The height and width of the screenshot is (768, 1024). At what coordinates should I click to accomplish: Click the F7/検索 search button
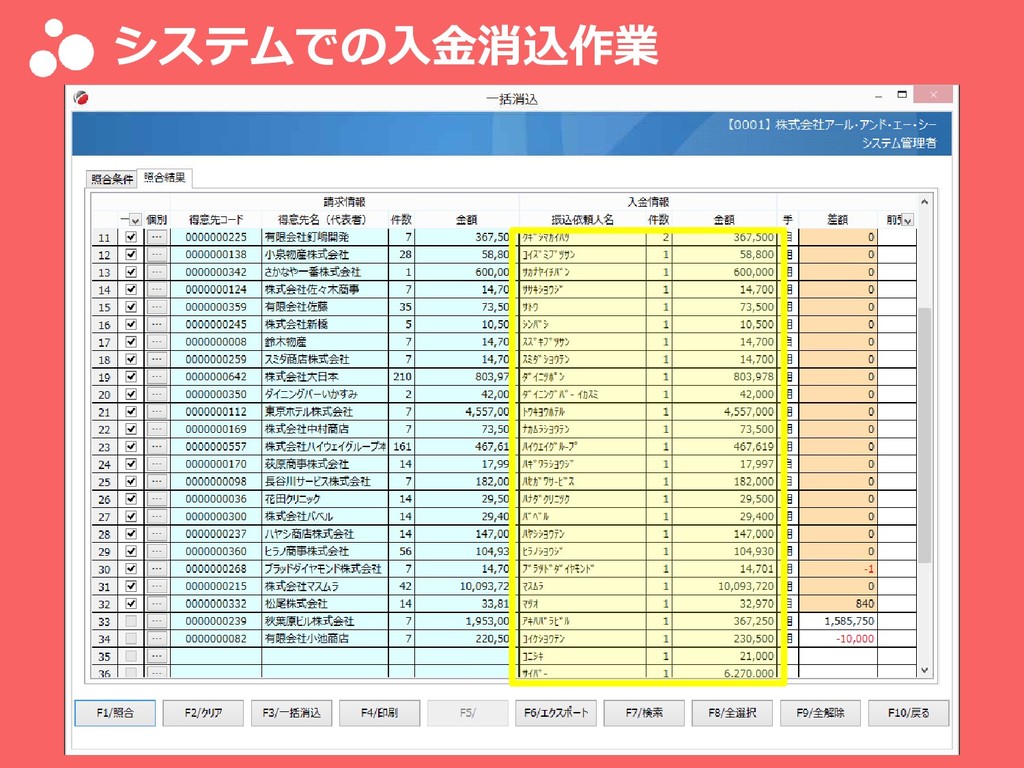click(644, 713)
